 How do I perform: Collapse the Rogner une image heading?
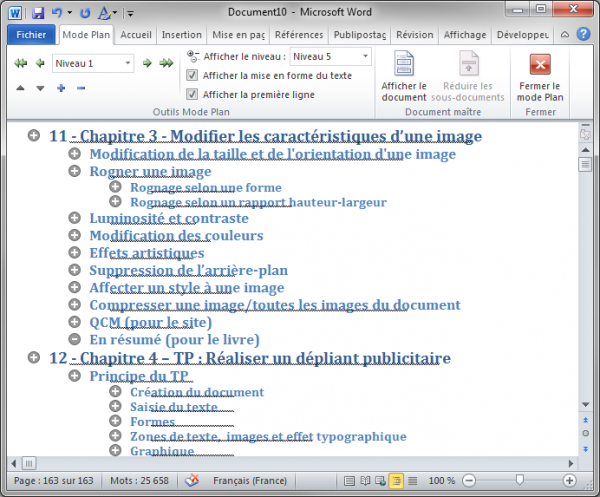(75, 171)
